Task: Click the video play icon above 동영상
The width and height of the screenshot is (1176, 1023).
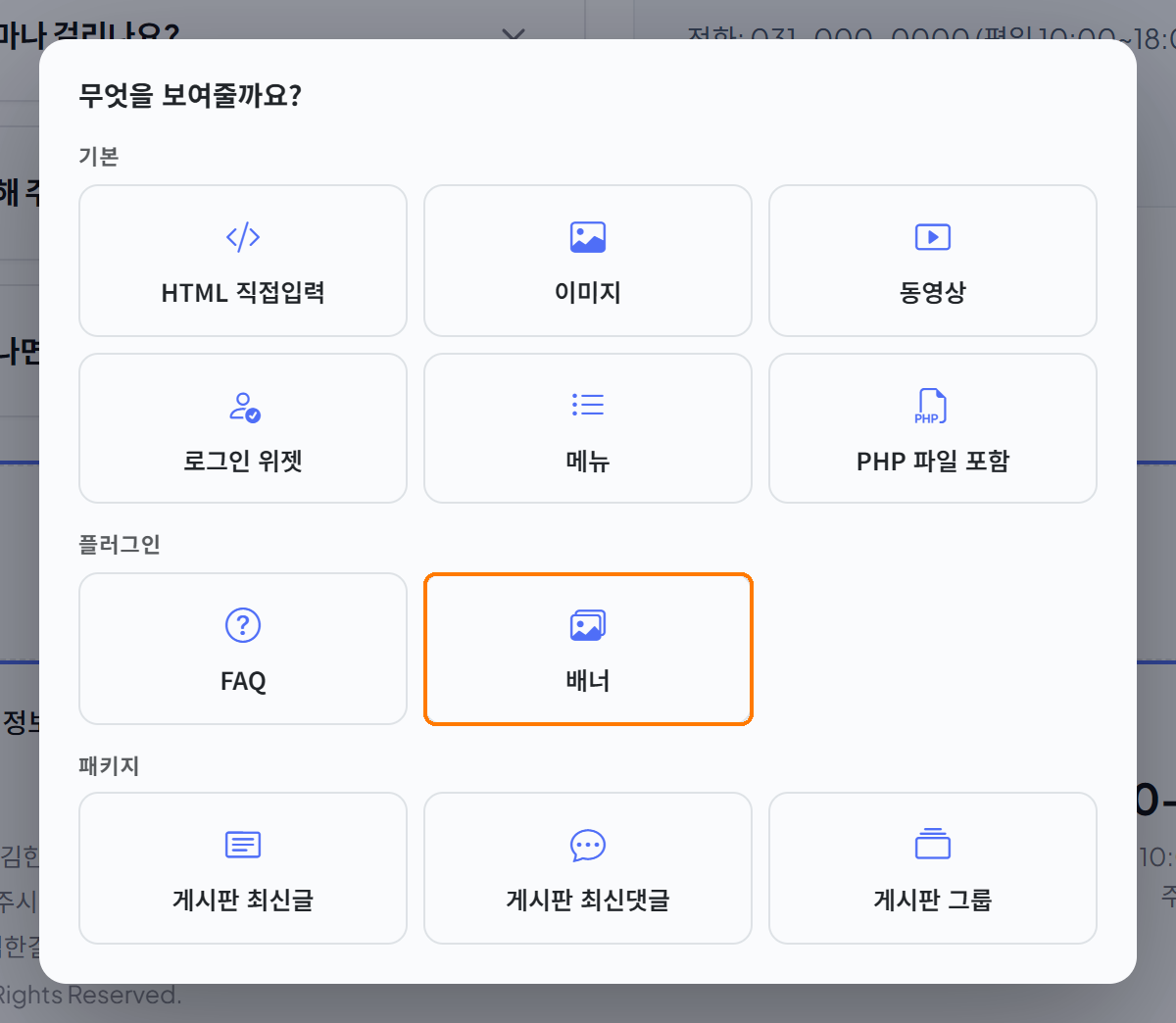Action: [933, 237]
